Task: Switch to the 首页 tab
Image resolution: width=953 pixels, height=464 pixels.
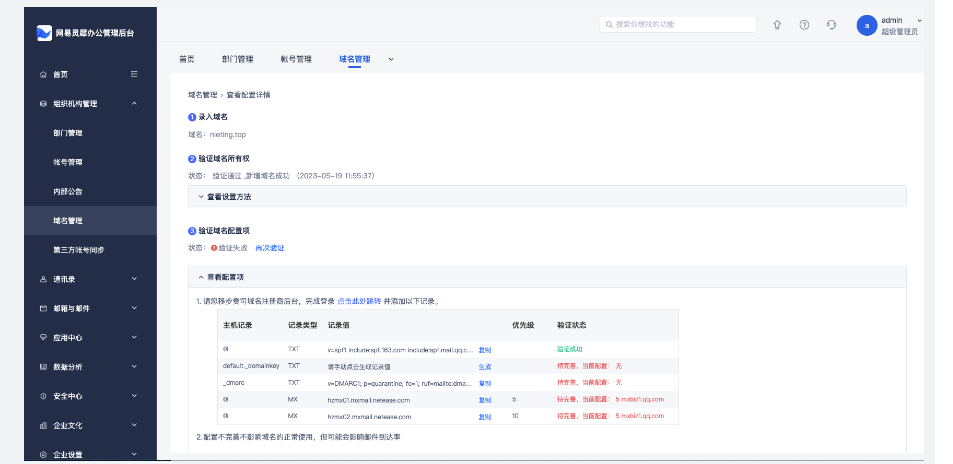Action: coord(187,60)
